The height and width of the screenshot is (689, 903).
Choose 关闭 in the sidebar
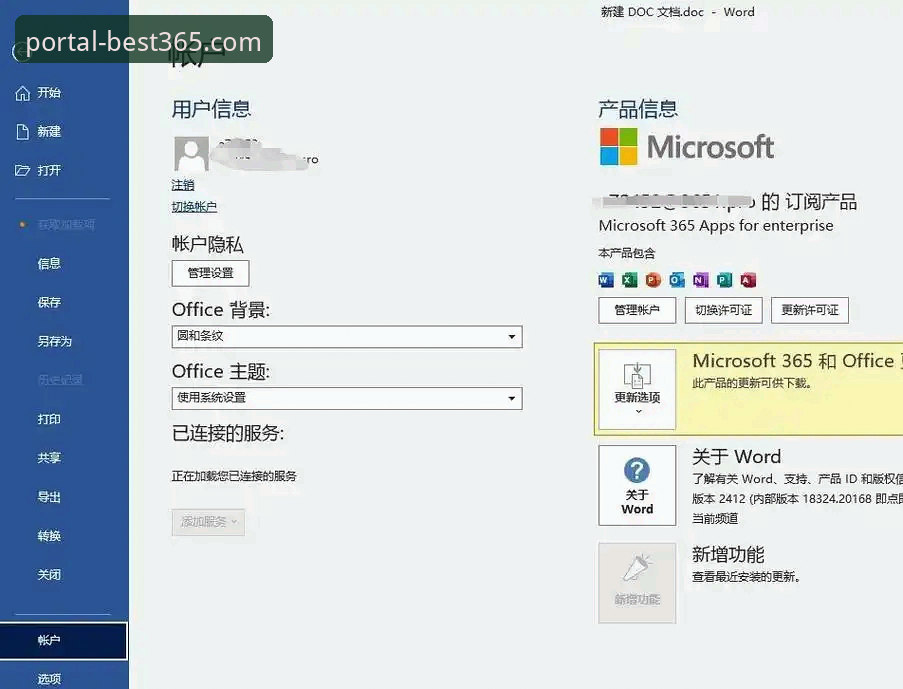pyautogui.click(x=49, y=575)
